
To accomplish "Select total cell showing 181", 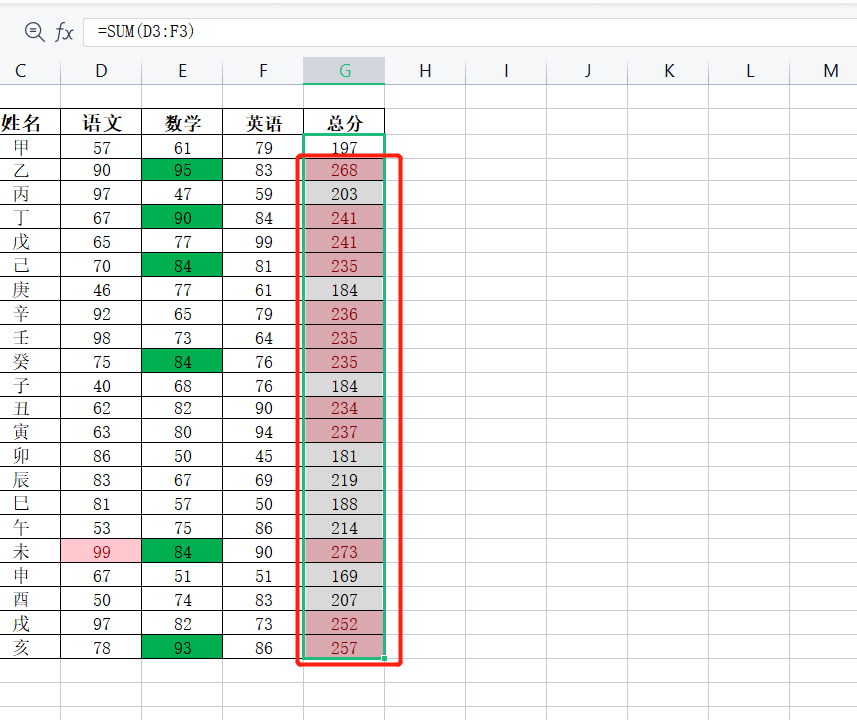I will click(x=344, y=455).
